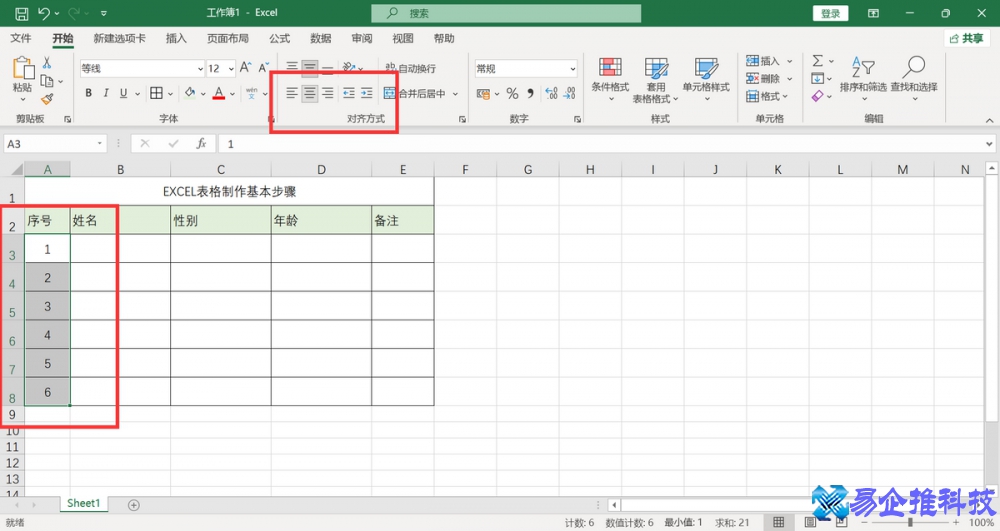Add a new sheet with plus button
Image resolution: width=1000 pixels, height=531 pixels.
(x=133, y=505)
